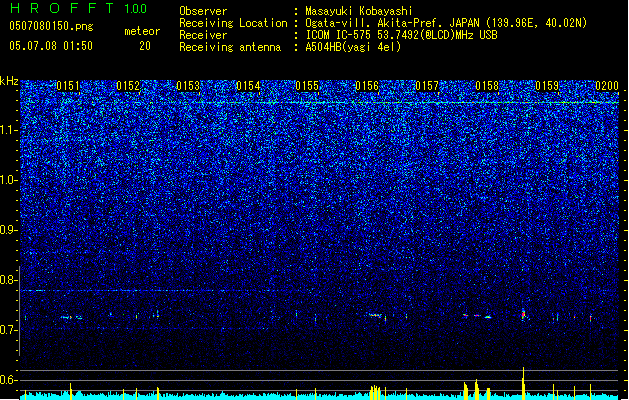The width and height of the screenshot is (629, 400).
Task: Click the 0157 time marker
Action: (x=427, y=86)
